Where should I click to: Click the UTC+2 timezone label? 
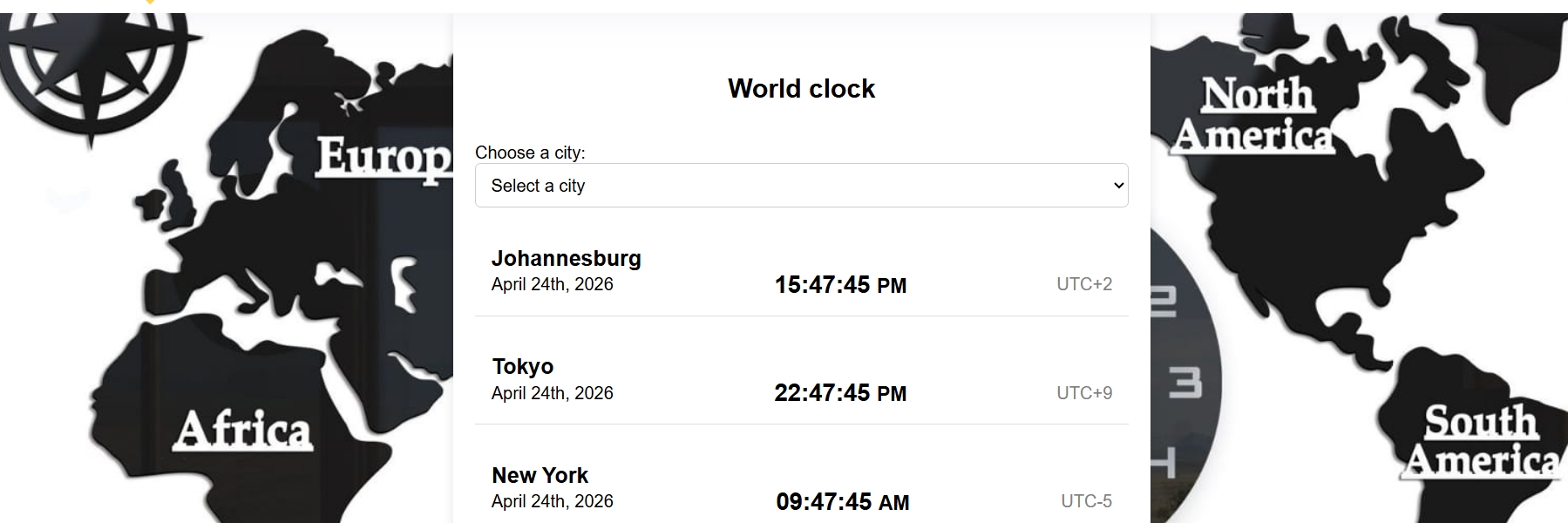coord(1084,284)
